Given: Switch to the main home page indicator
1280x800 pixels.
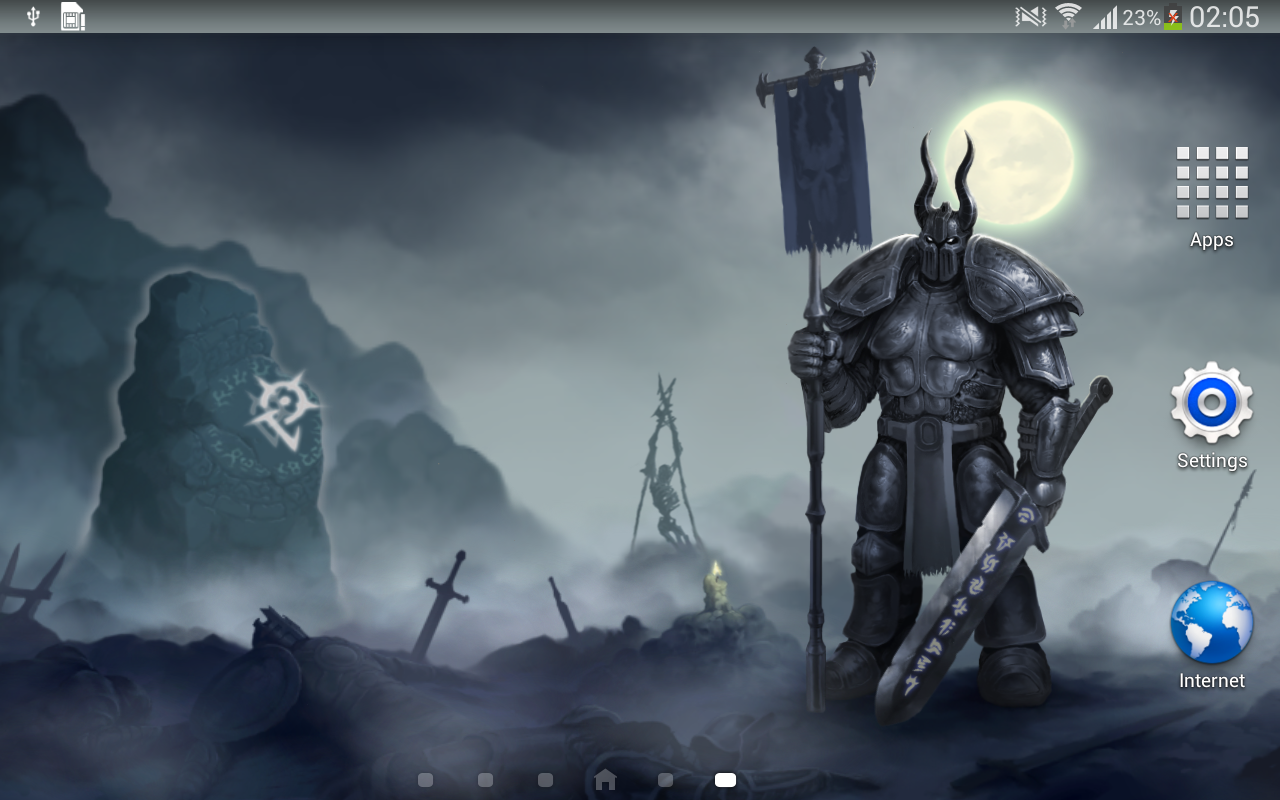Looking at the screenshot, I should (x=605, y=779).
